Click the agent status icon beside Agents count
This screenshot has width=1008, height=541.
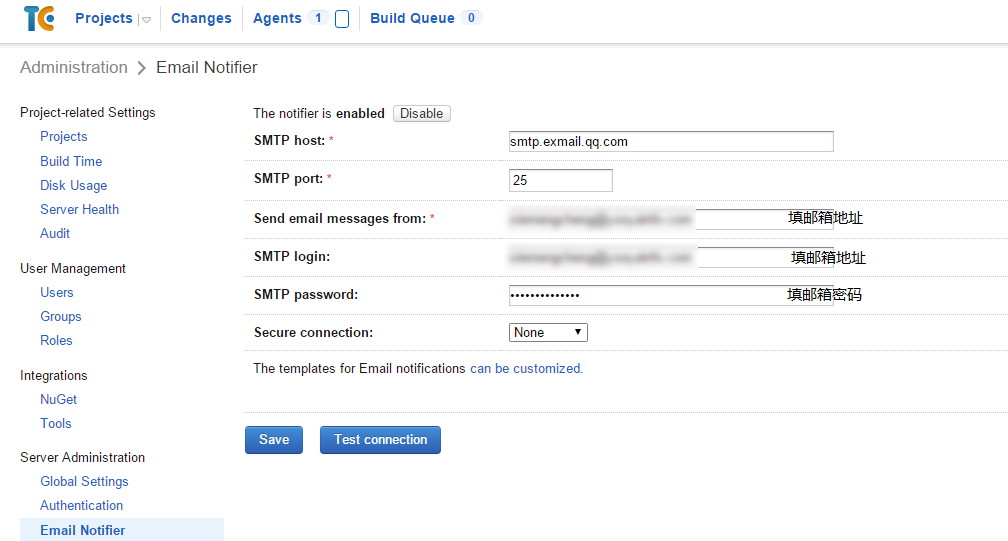coord(342,19)
